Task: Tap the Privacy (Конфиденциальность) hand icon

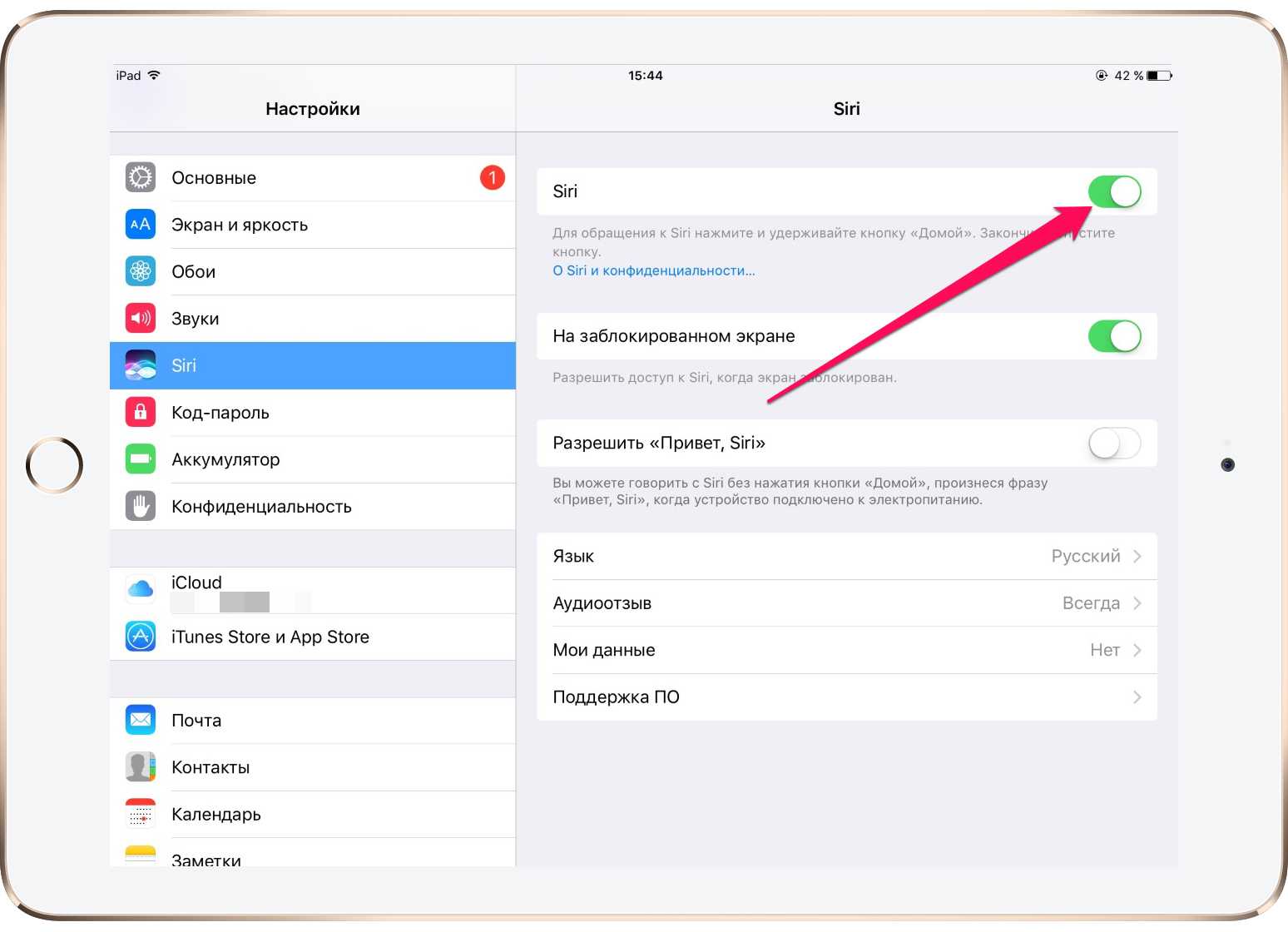Action: click(x=141, y=506)
